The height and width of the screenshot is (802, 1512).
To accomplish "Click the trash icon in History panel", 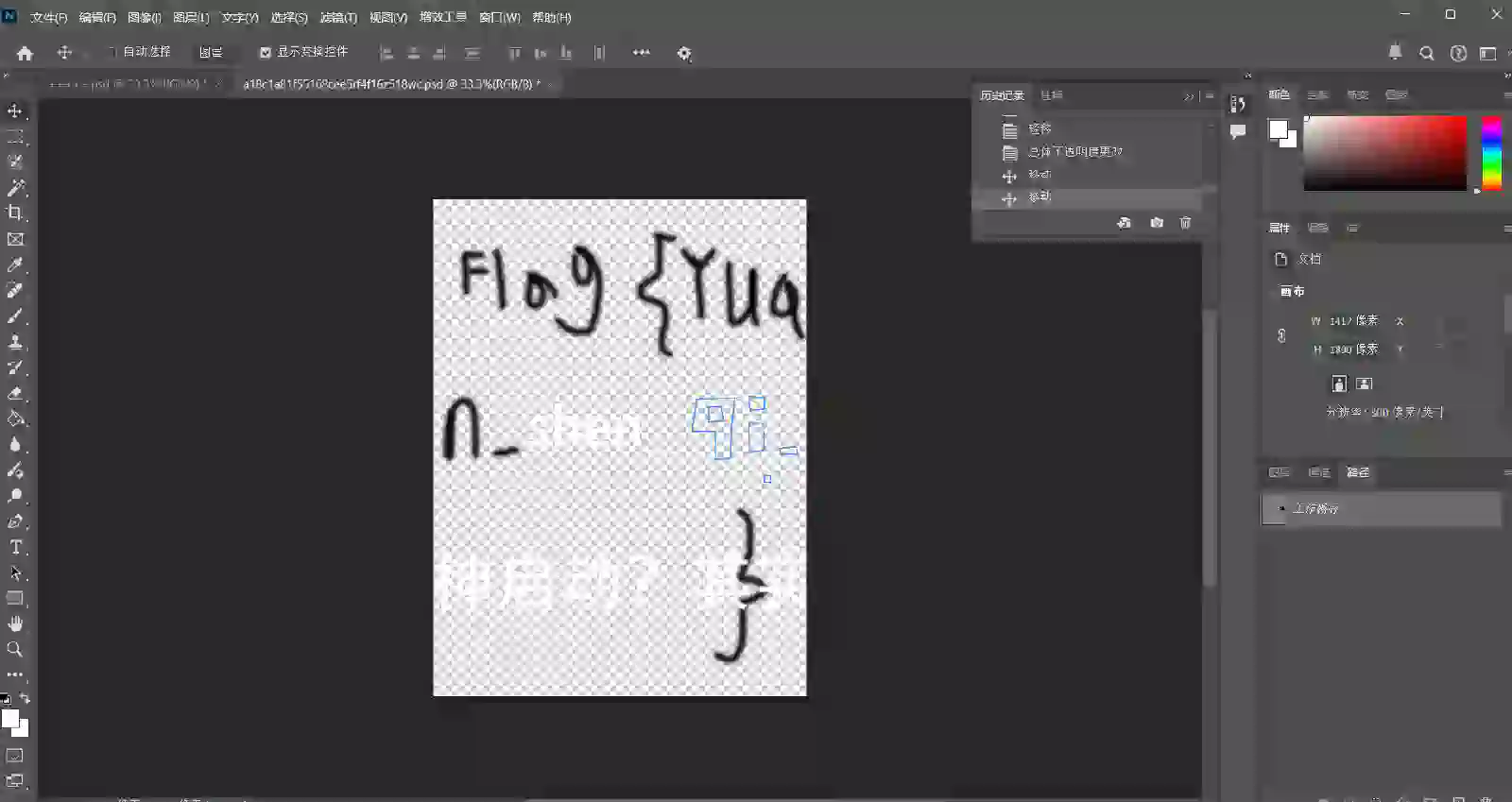I will pyautogui.click(x=1185, y=223).
